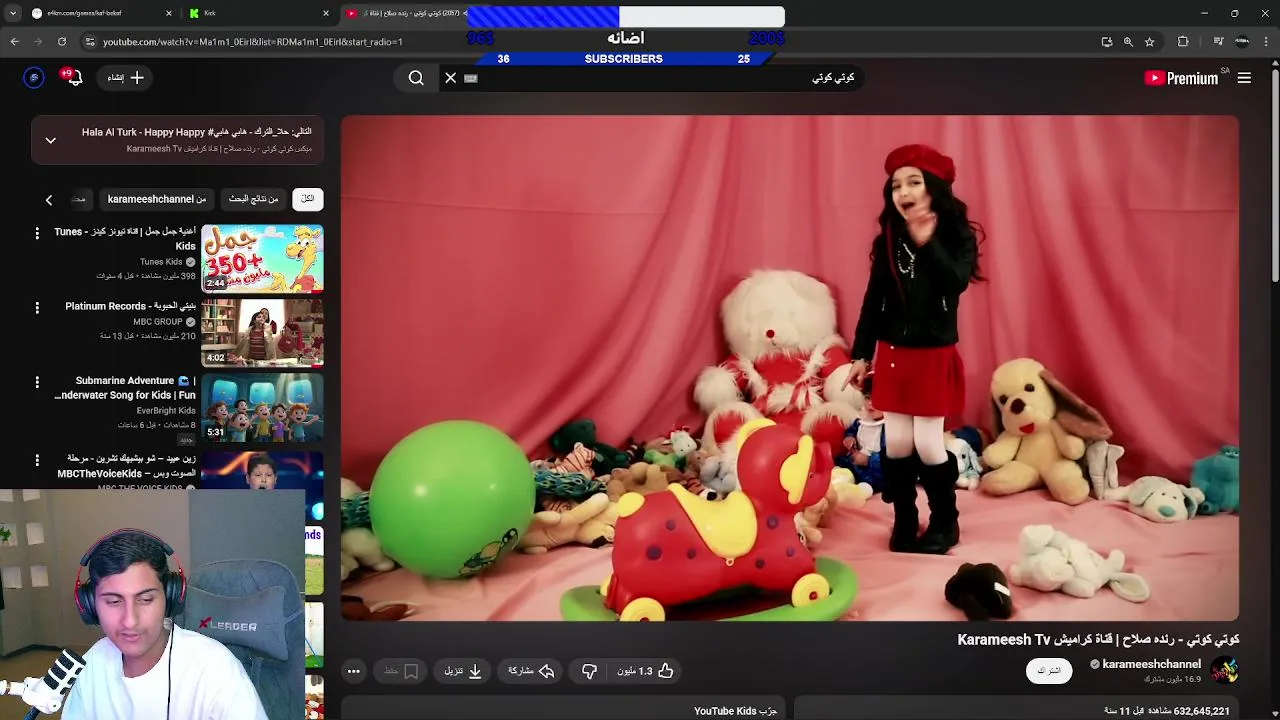Click the install app icon in address bar
This screenshot has height=720, width=1280.
[x=1106, y=42]
